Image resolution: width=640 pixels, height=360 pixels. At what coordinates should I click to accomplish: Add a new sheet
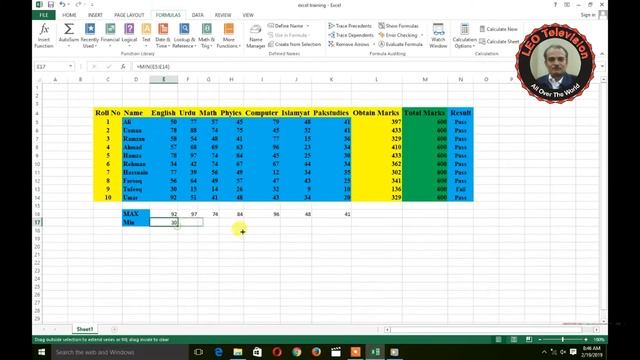pyautogui.click(x=114, y=329)
